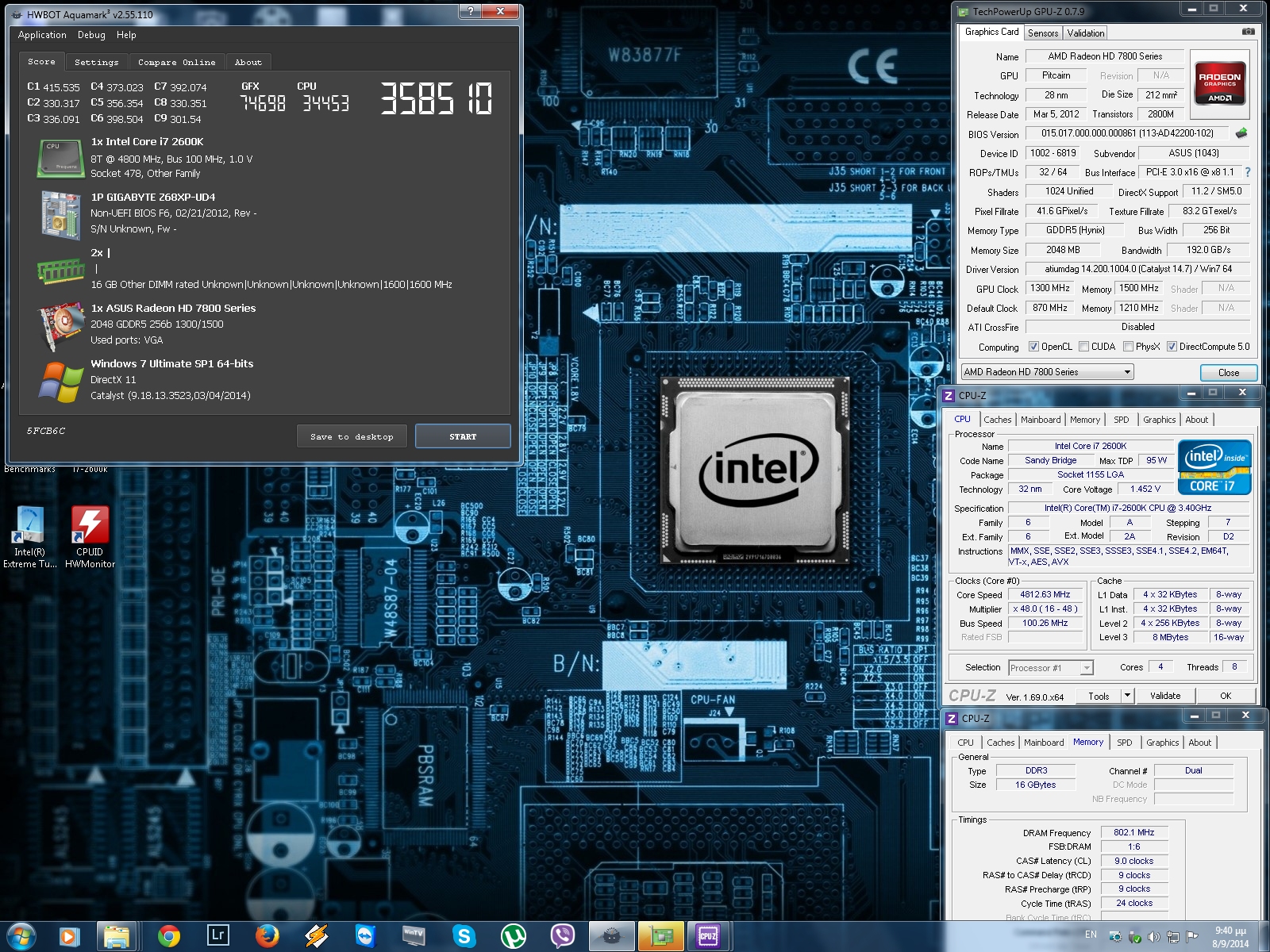Open Firefox from the taskbar
The height and width of the screenshot is (952, 1270).
point(267,936)
